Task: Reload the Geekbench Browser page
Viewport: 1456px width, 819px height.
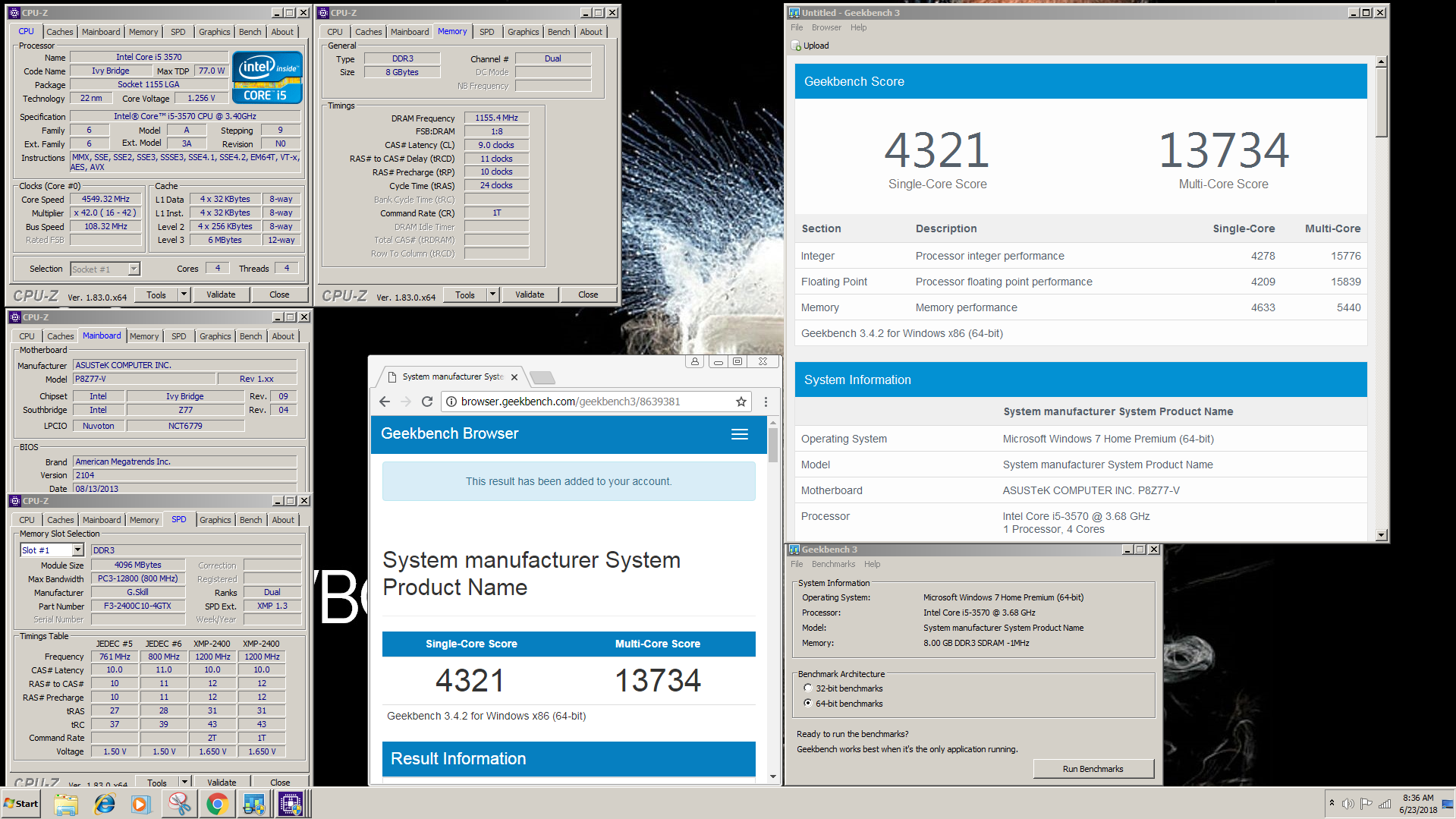Action: point(427,402)
